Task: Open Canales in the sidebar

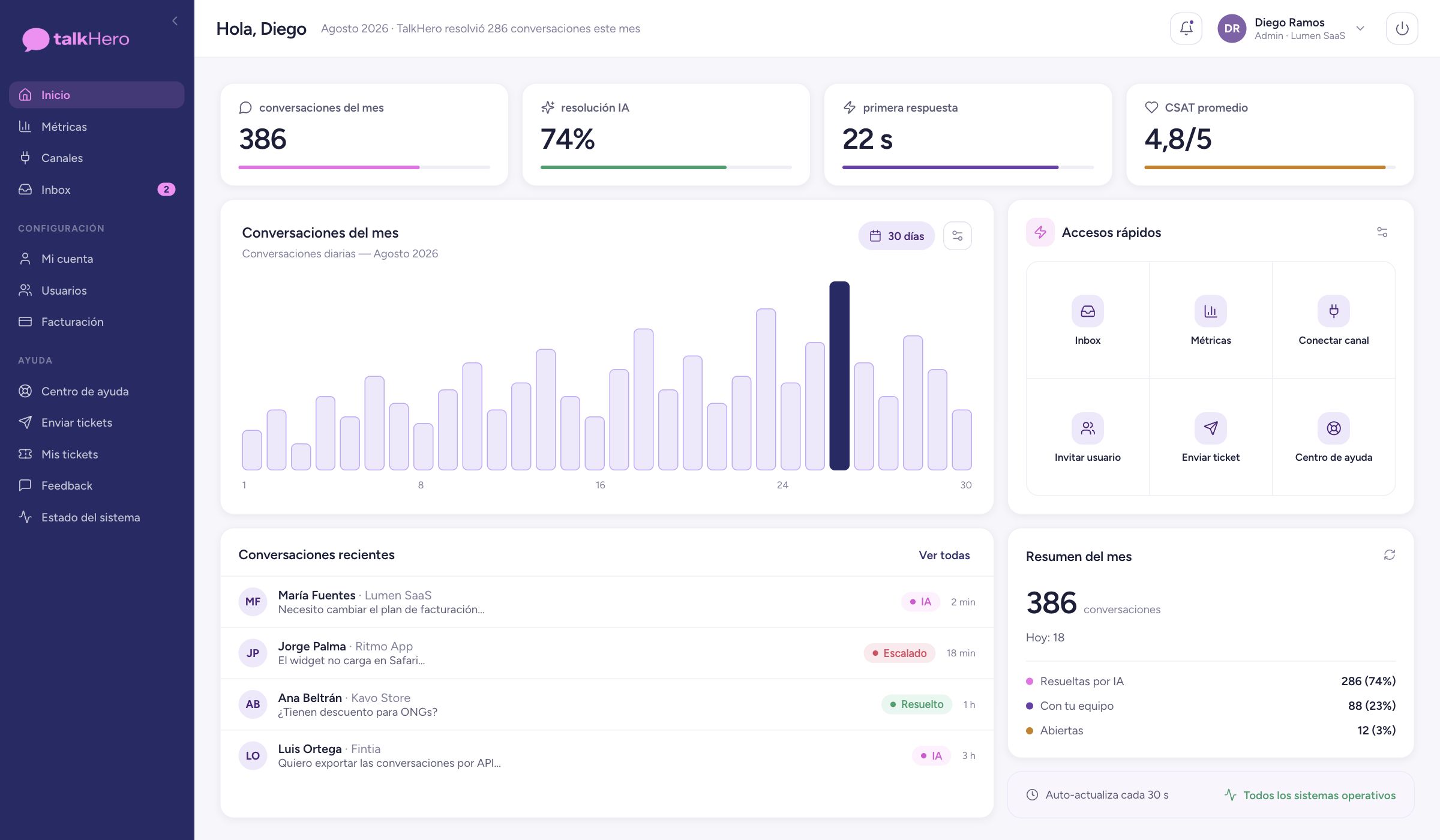Action: tap(97, 158)
